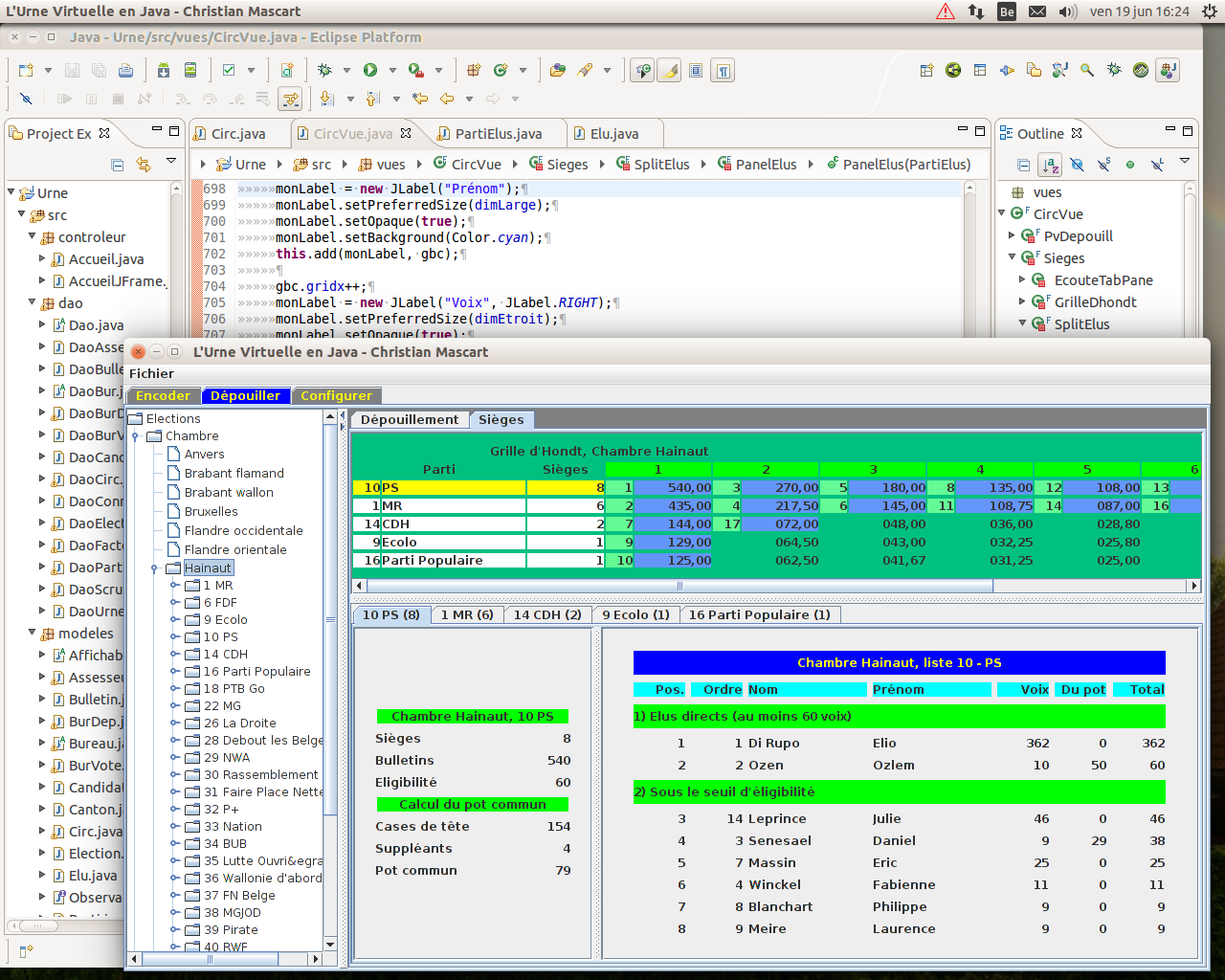Expand the 1 MR folder under Hainaut
The width and height of the screenshot is (1225, 980).
174,585
